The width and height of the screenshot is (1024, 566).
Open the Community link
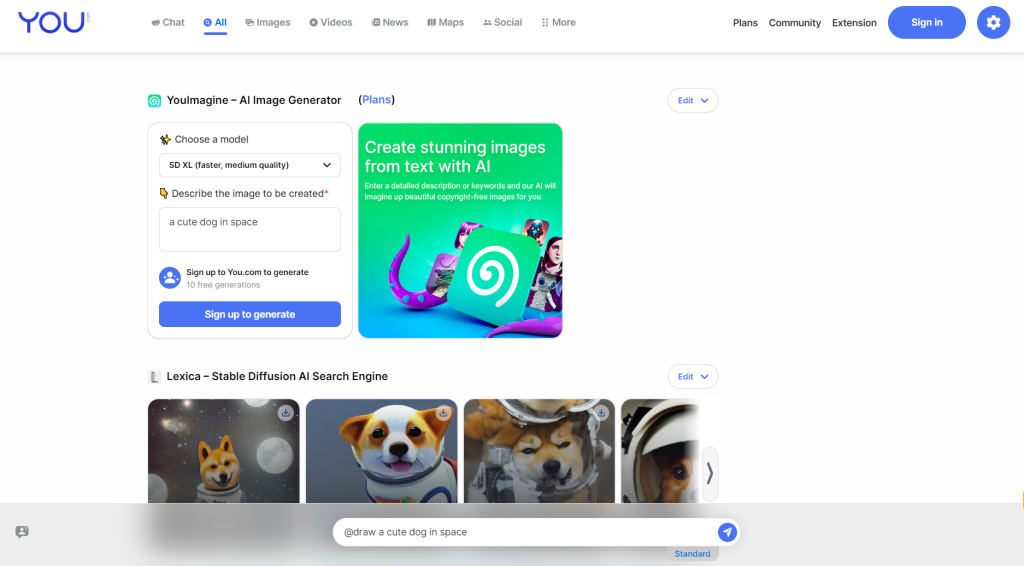(x=795, y=23)
